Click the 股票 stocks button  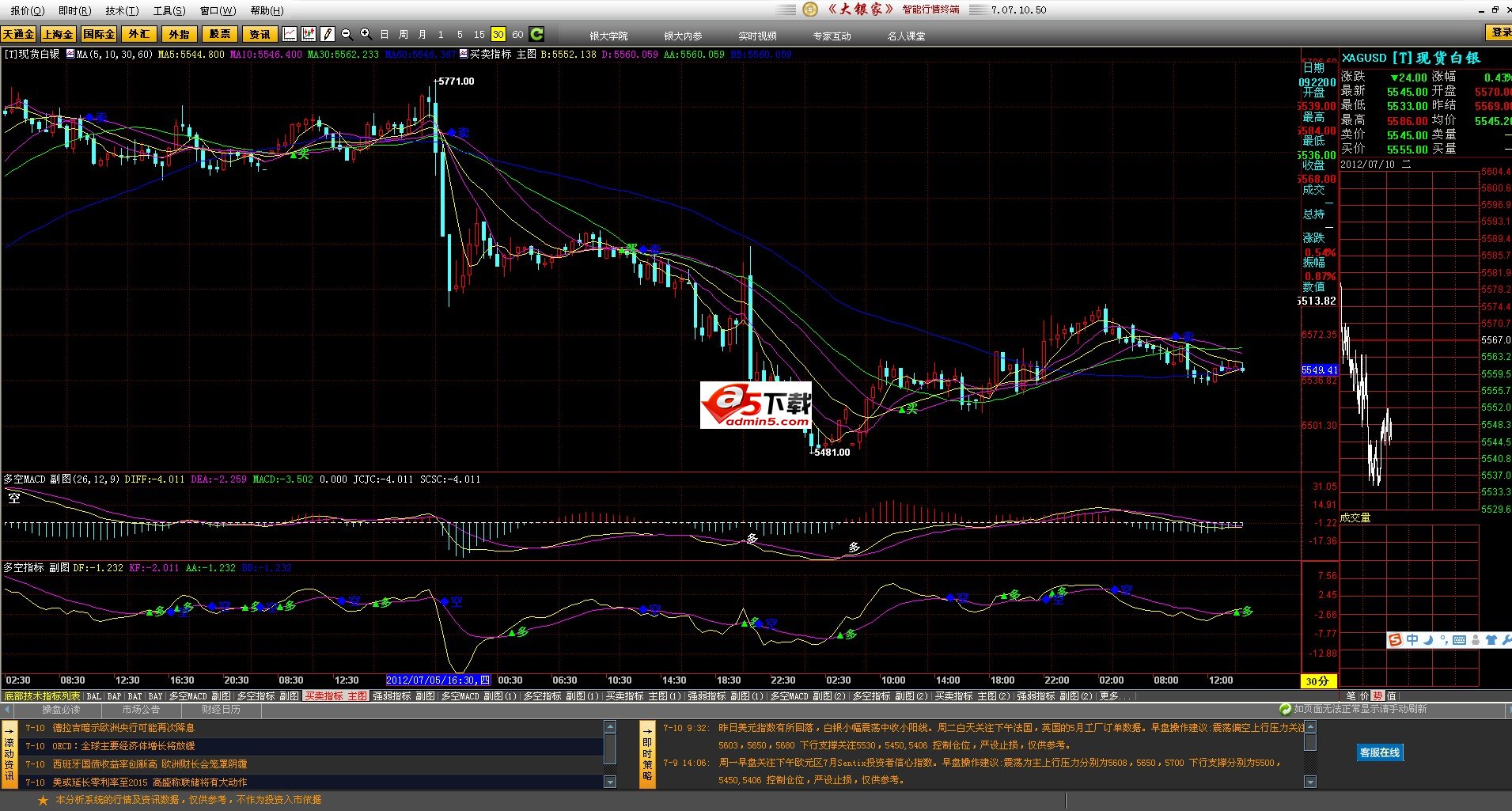[x=220, y=34]
